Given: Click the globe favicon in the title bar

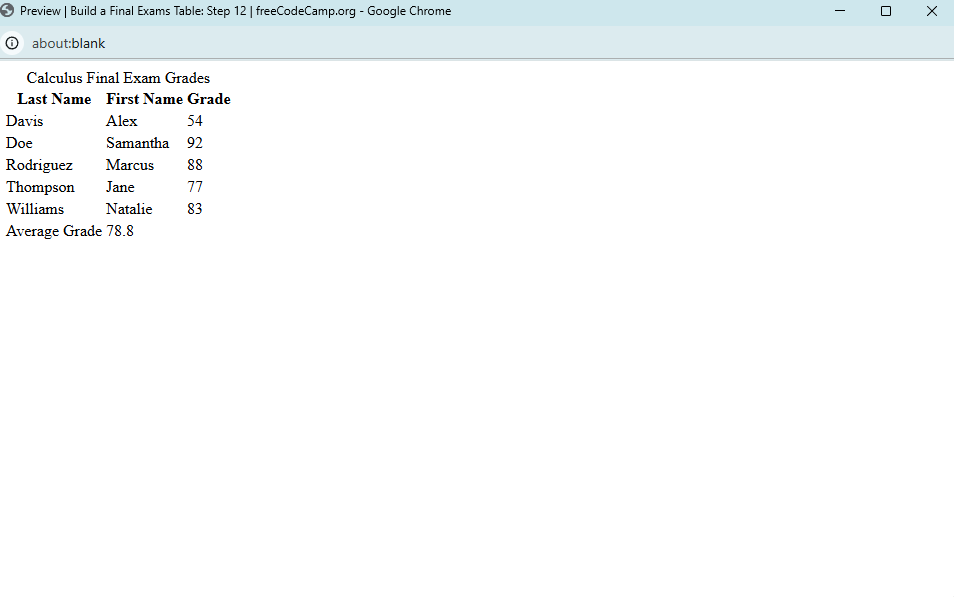Looking at the screenshot, I should point(8,11).
